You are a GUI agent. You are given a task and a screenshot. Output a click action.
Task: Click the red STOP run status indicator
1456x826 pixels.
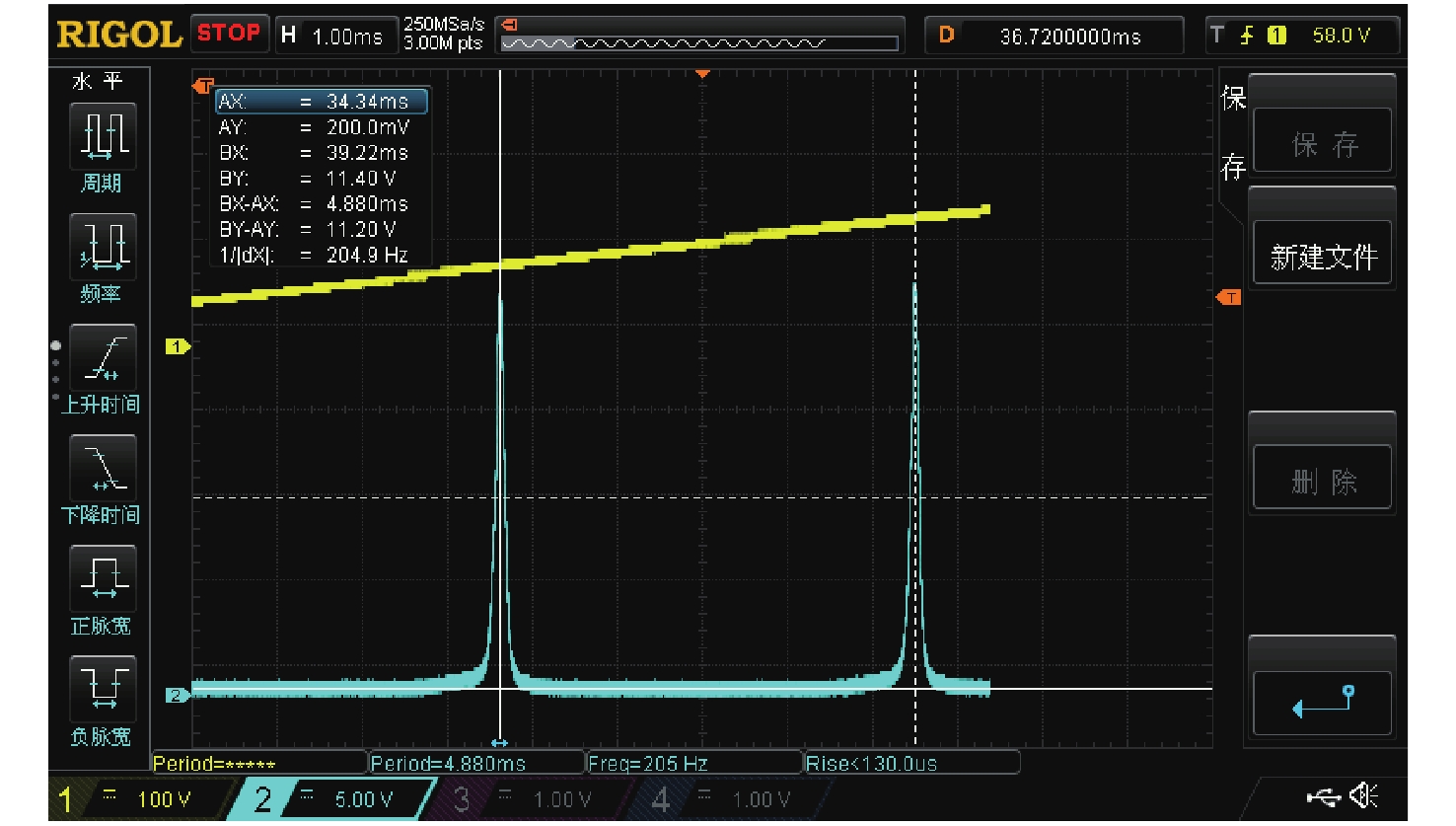click(x=229, y=34)
